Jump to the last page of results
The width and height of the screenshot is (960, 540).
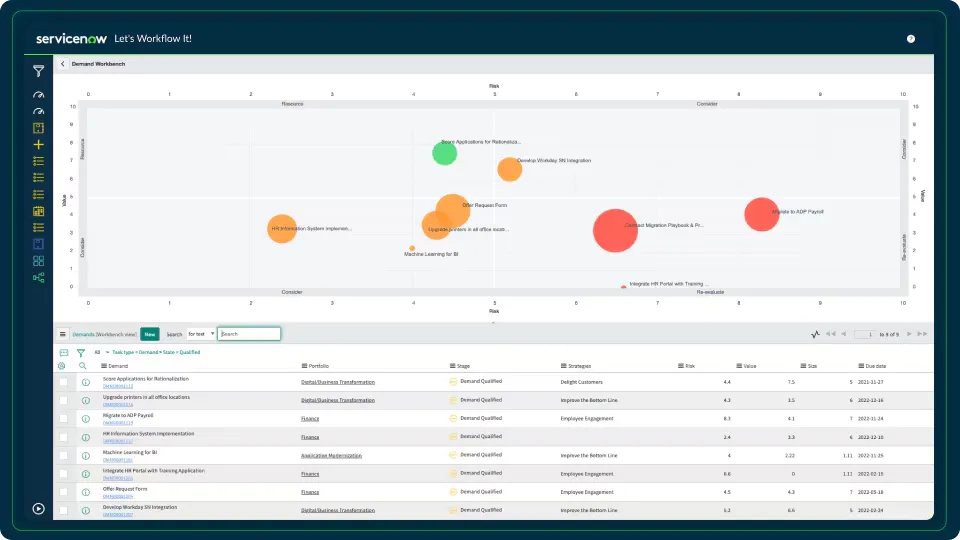click(922, 334)
